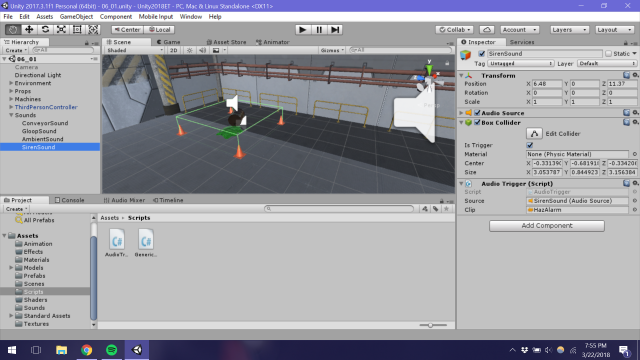This screenshot has width=640, height=360.
Task: Select the Scale tool in toolbar
Action: pos(61,29)
